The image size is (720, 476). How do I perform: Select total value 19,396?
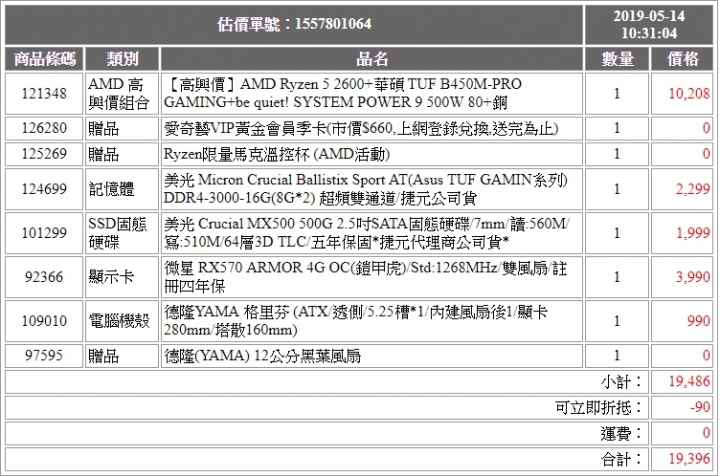click(x=689, y=459)
